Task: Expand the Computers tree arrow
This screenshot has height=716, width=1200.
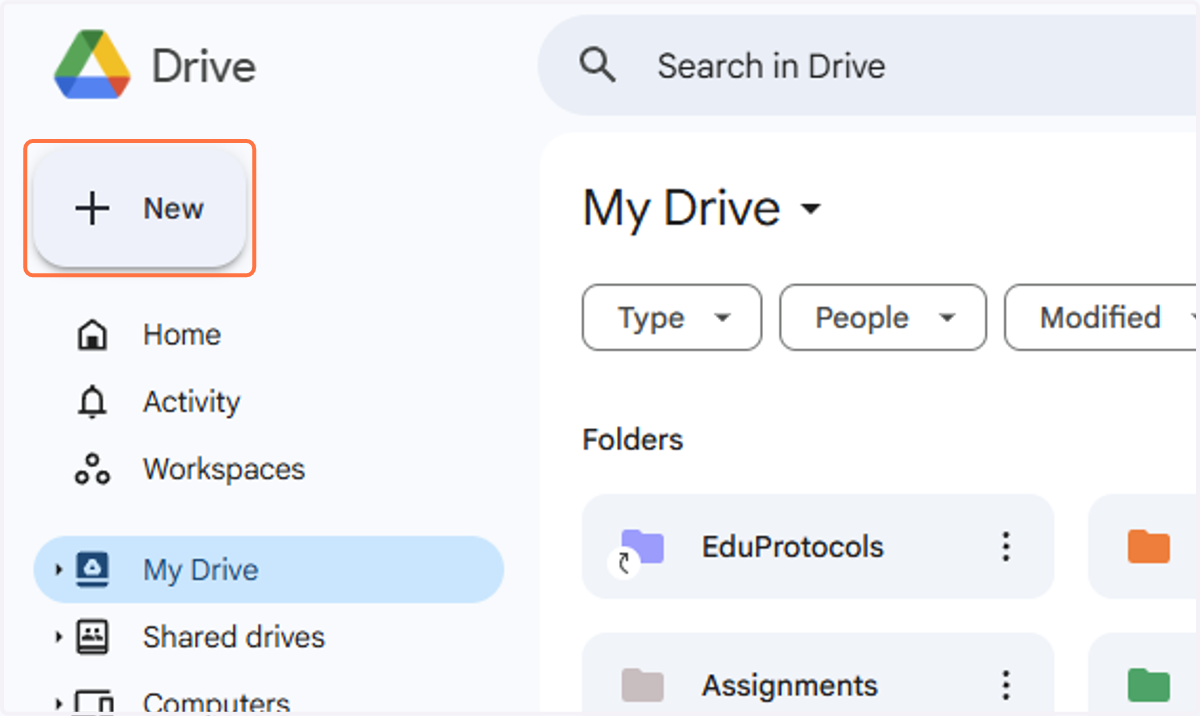Action: (59, 704)
